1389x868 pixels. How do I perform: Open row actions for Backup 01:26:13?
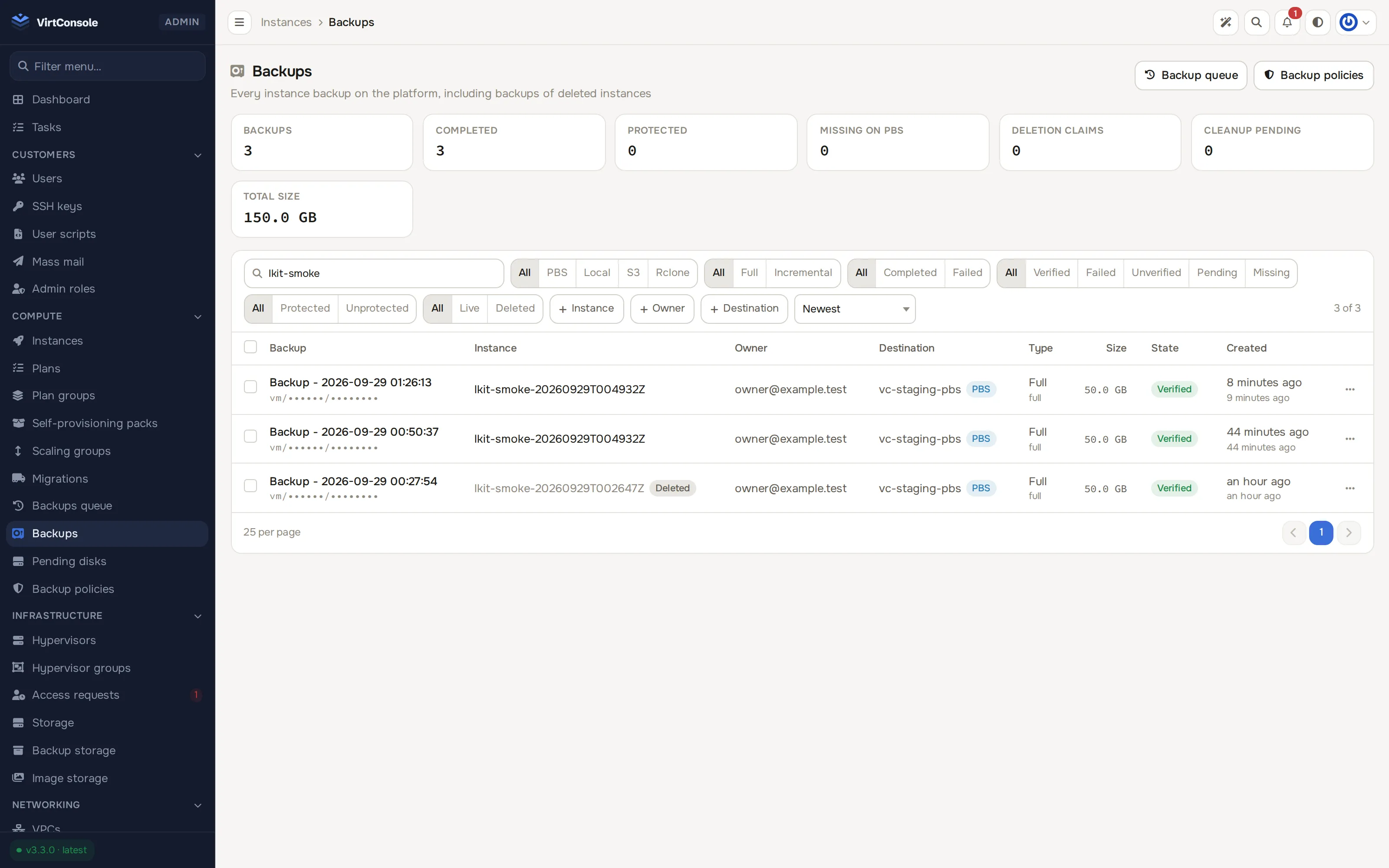[1350, 389]
